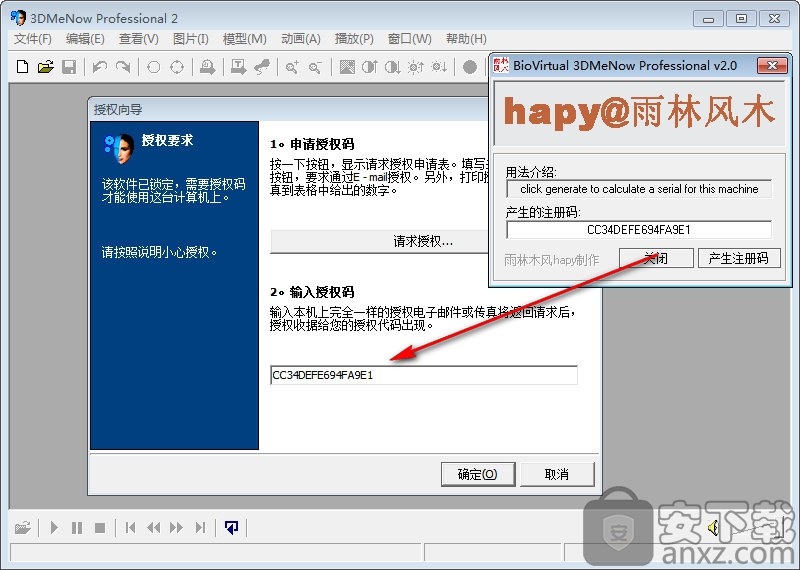Click the usage instruction text field

(639, 189)
